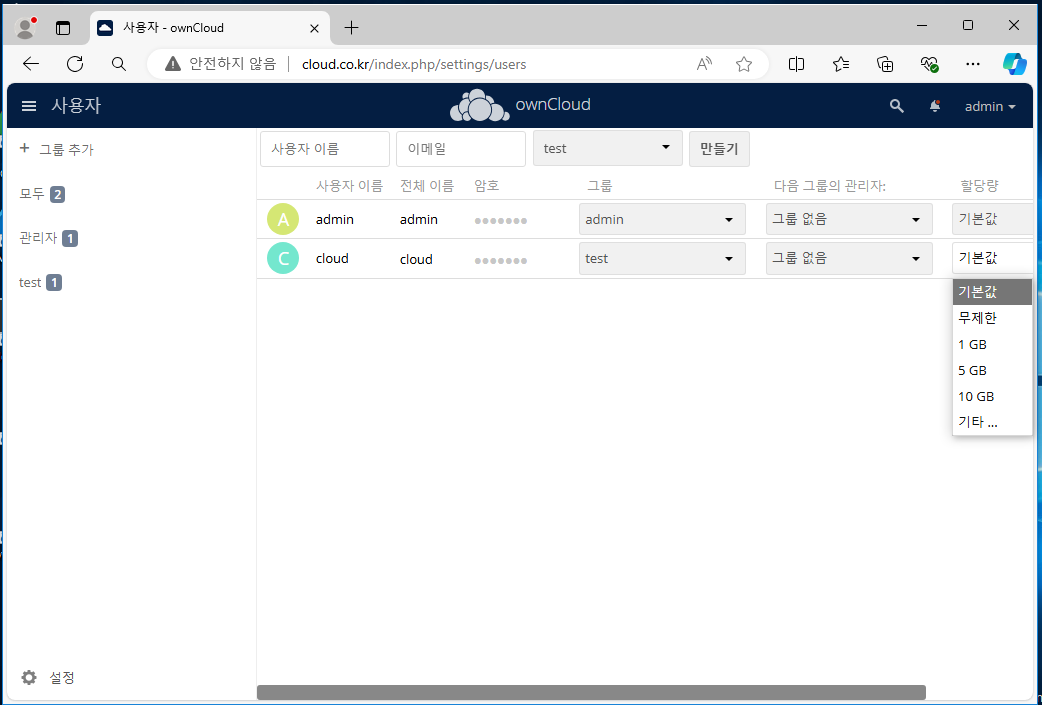Click 그룹 추가 in the sidebar
1042x705 pixels.
(66, 150)
